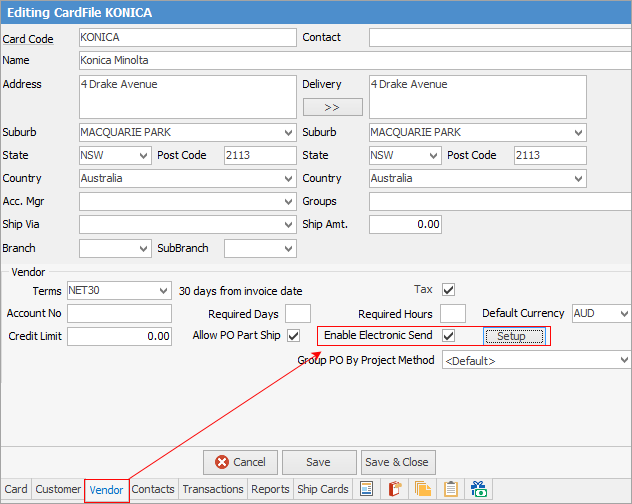Image resolution: width=632 pixels, height=504 pixels.
Task: Click the document list icon beside Ship Cards
Action: point(367,489)
